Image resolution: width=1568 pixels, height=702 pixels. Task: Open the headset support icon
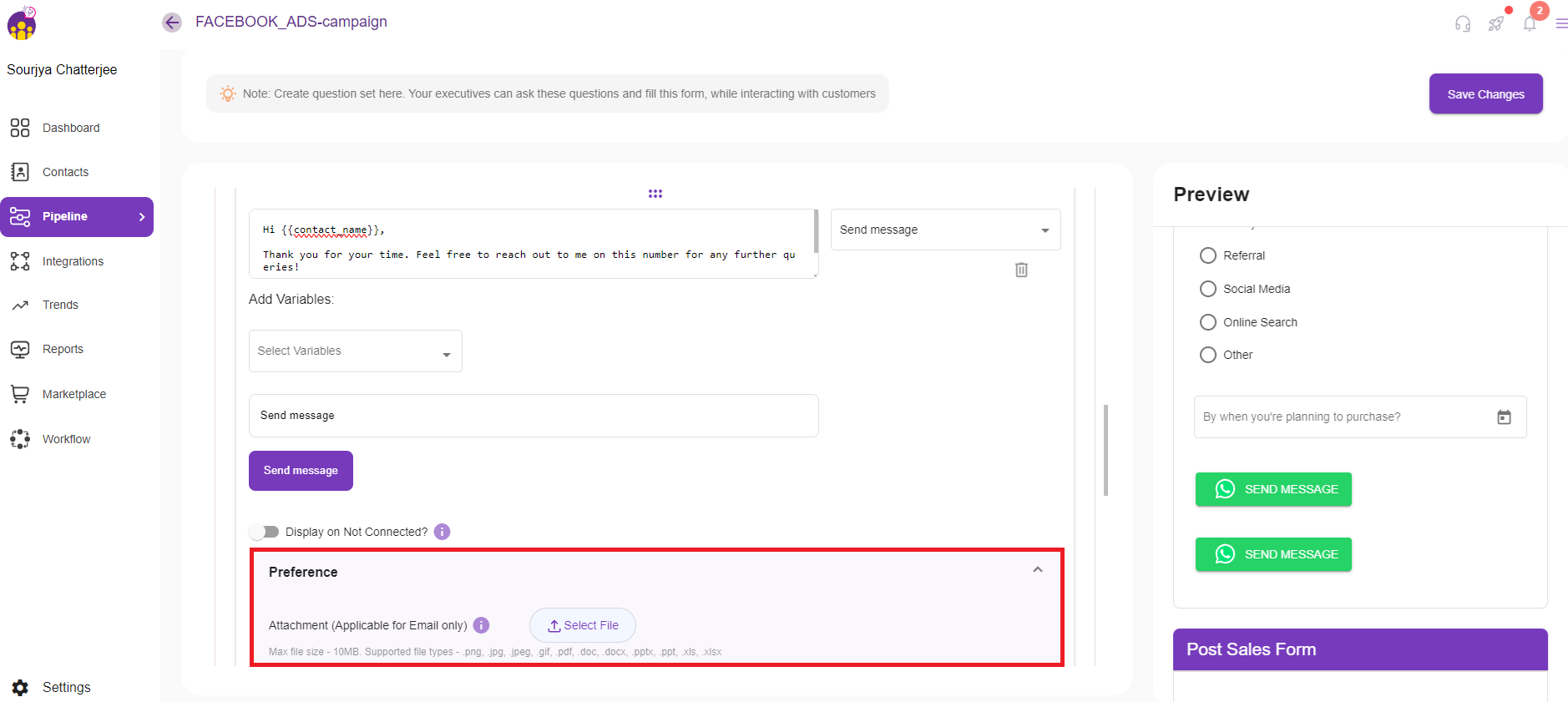[1462, 24]
